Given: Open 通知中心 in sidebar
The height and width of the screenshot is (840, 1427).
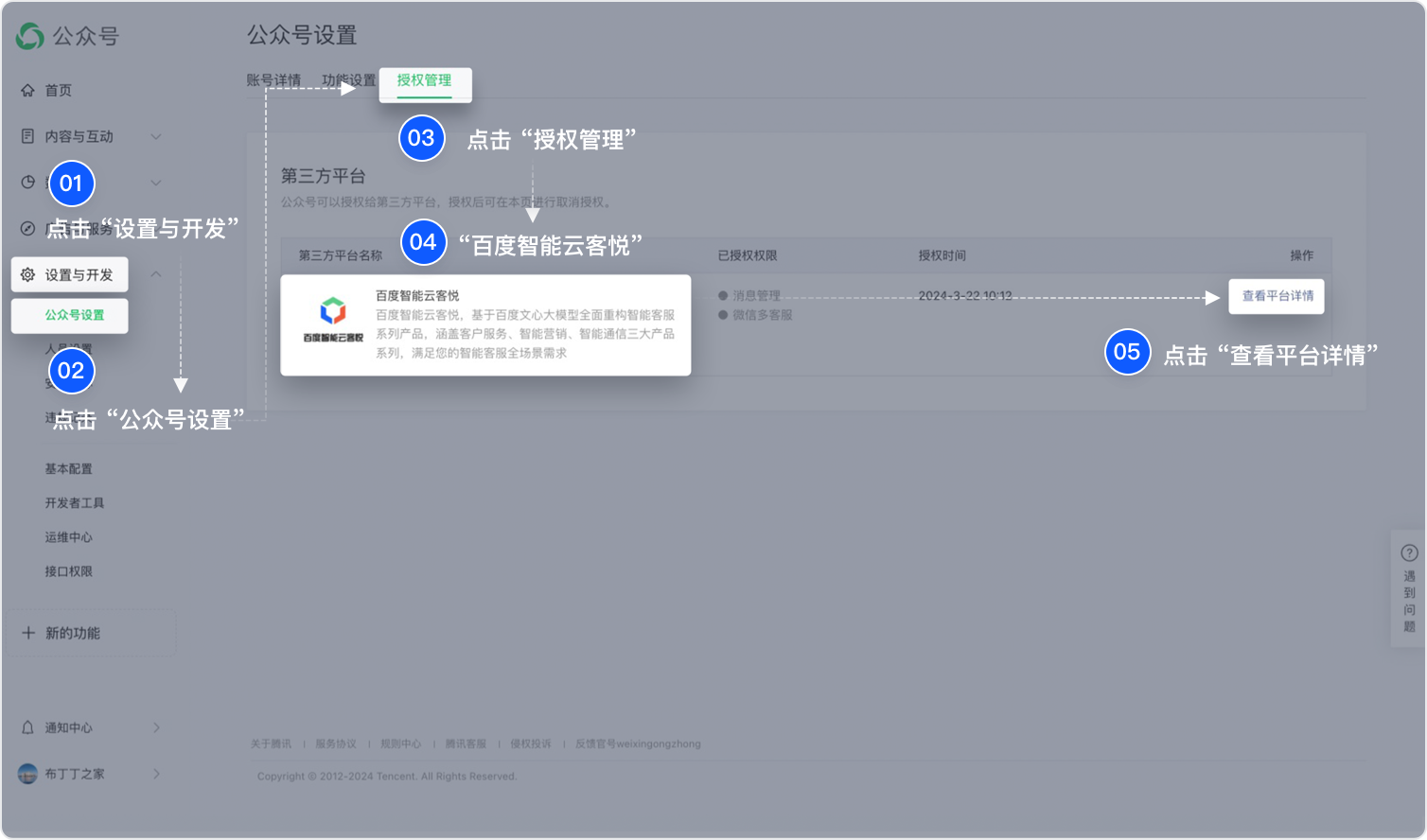Looking at the screenshot, I should coord(68,727).
